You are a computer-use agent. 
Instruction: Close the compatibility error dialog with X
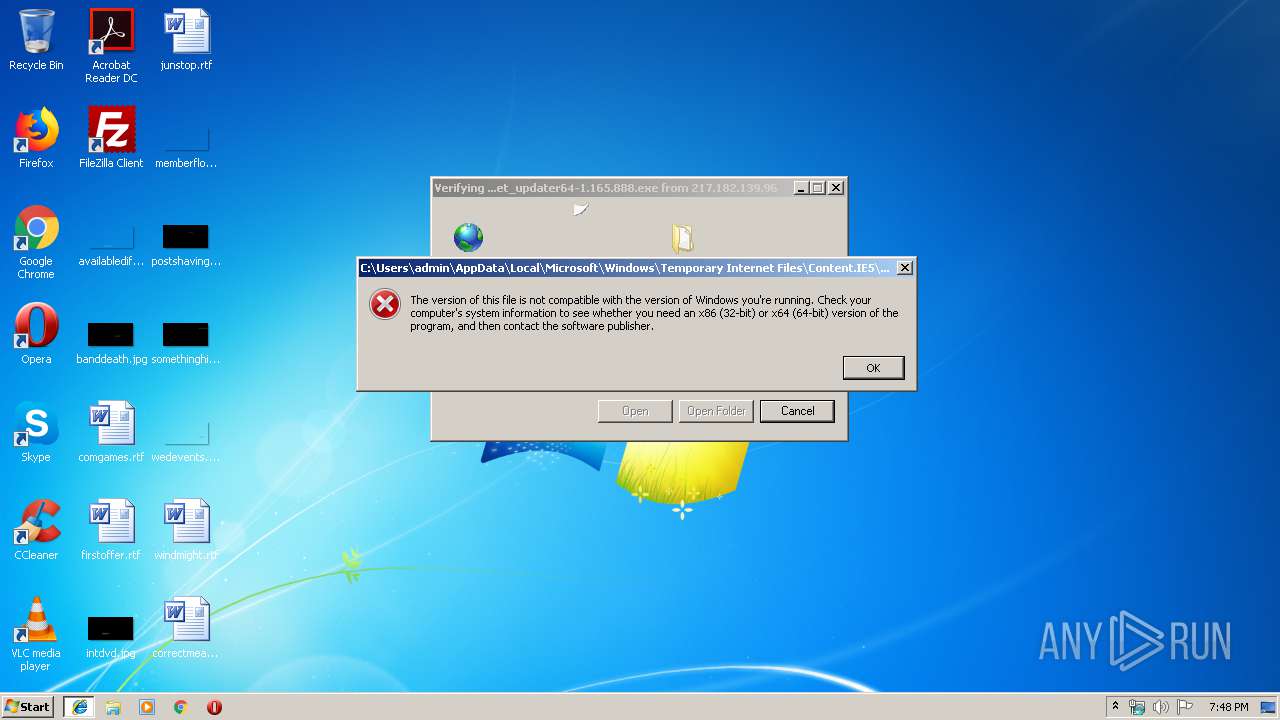(x=904, y=268)
